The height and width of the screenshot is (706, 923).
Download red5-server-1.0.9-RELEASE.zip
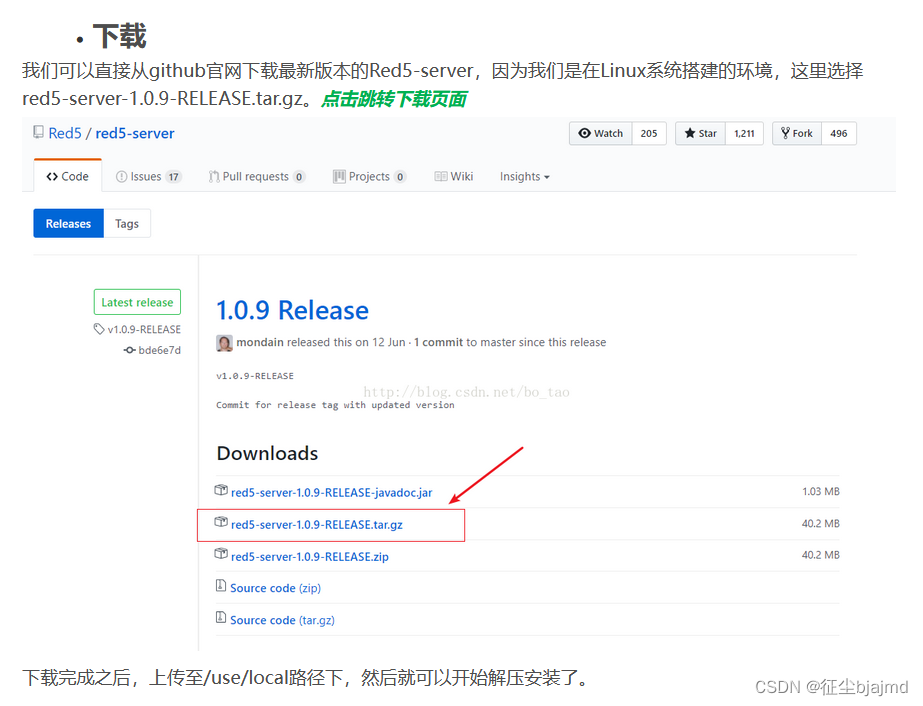click(x=310, y=556)
